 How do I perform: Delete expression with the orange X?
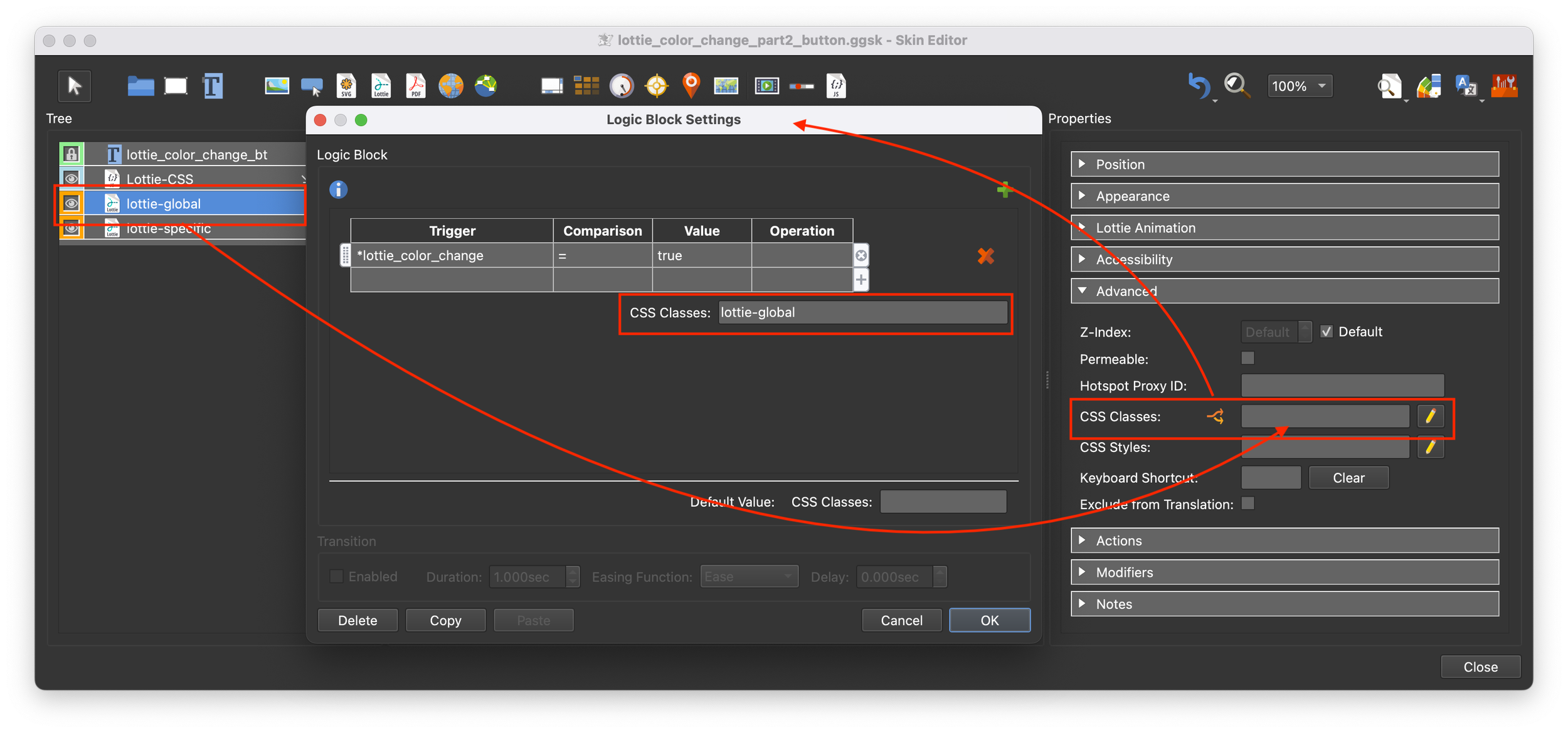[x=985, y=256]
